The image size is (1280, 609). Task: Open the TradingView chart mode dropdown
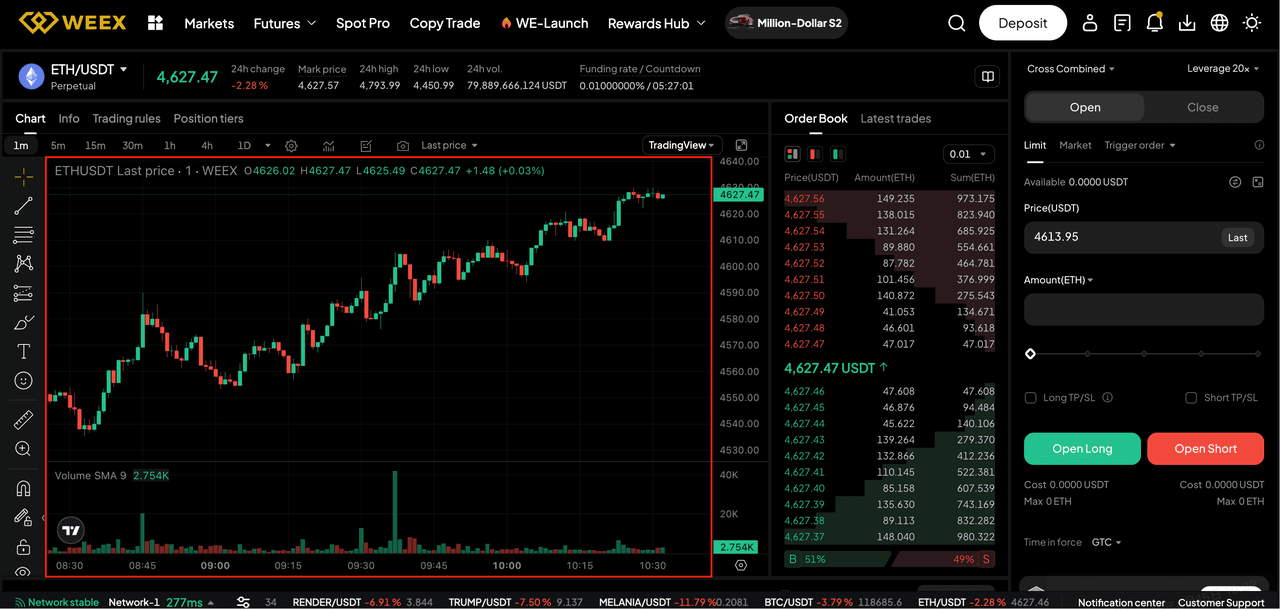[x=681, y=145]
